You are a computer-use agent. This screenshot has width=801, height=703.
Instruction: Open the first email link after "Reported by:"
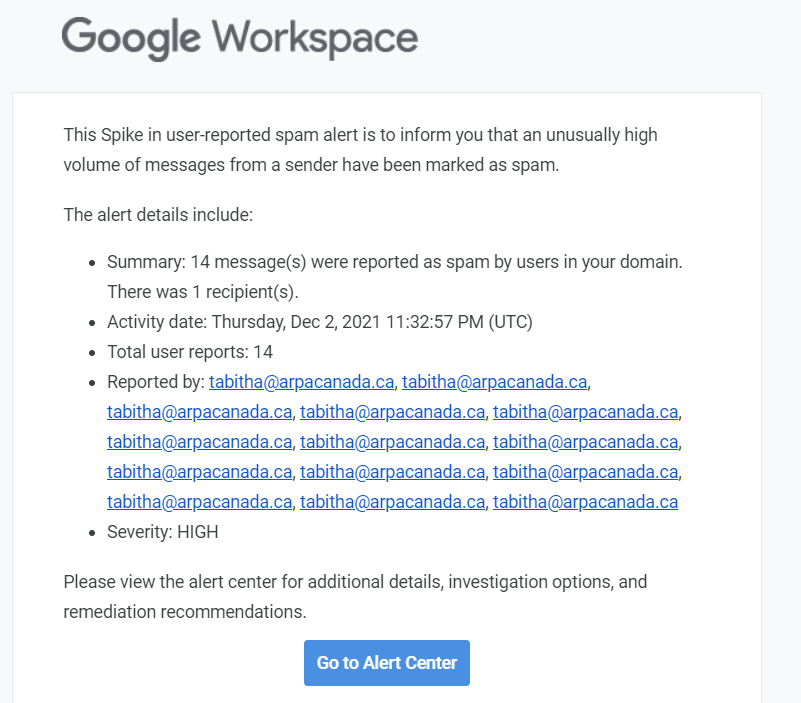pyautogui.click(x=302, y=382)
